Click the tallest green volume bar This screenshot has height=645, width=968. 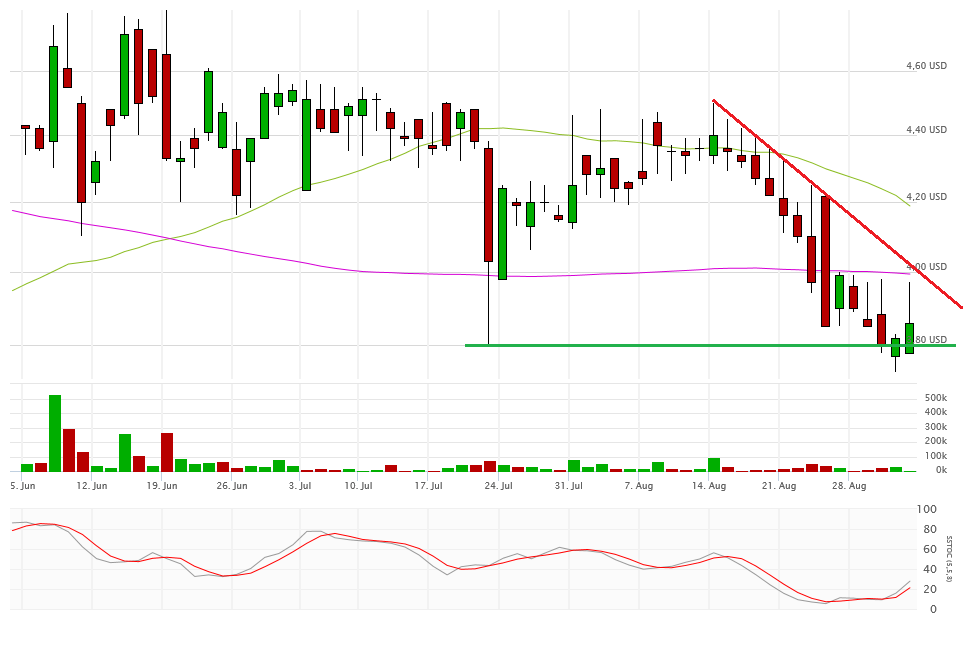(x=55, y=433)
